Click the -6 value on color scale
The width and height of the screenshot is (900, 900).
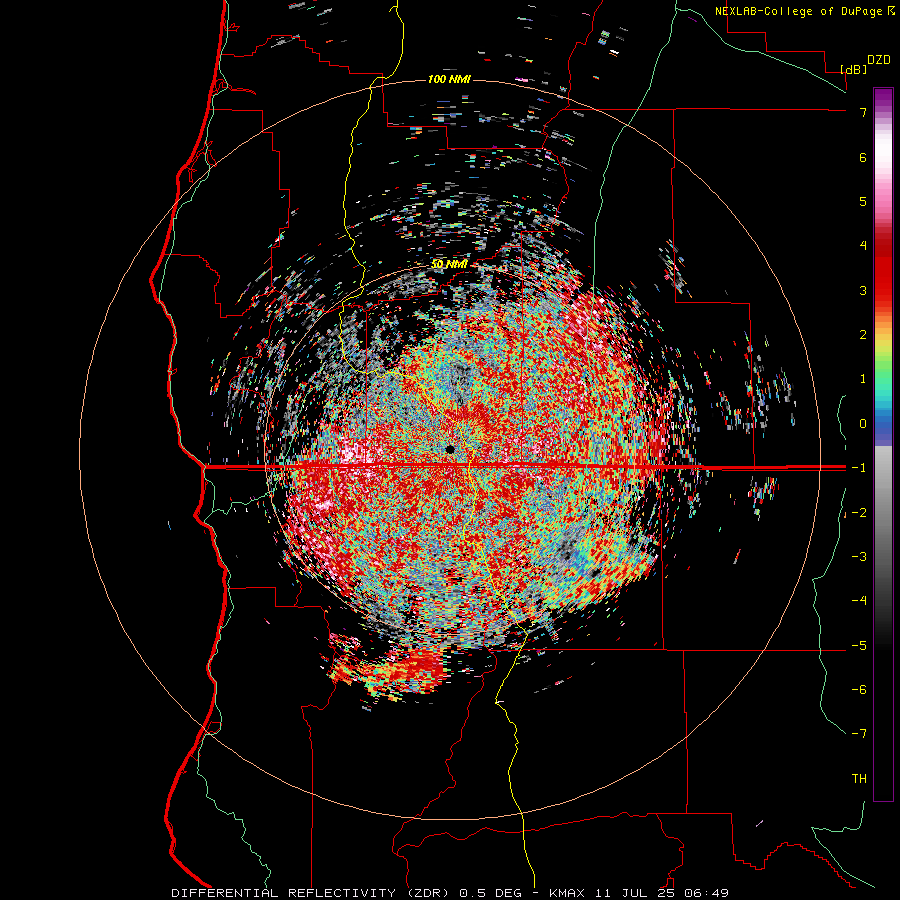(859, 690)
